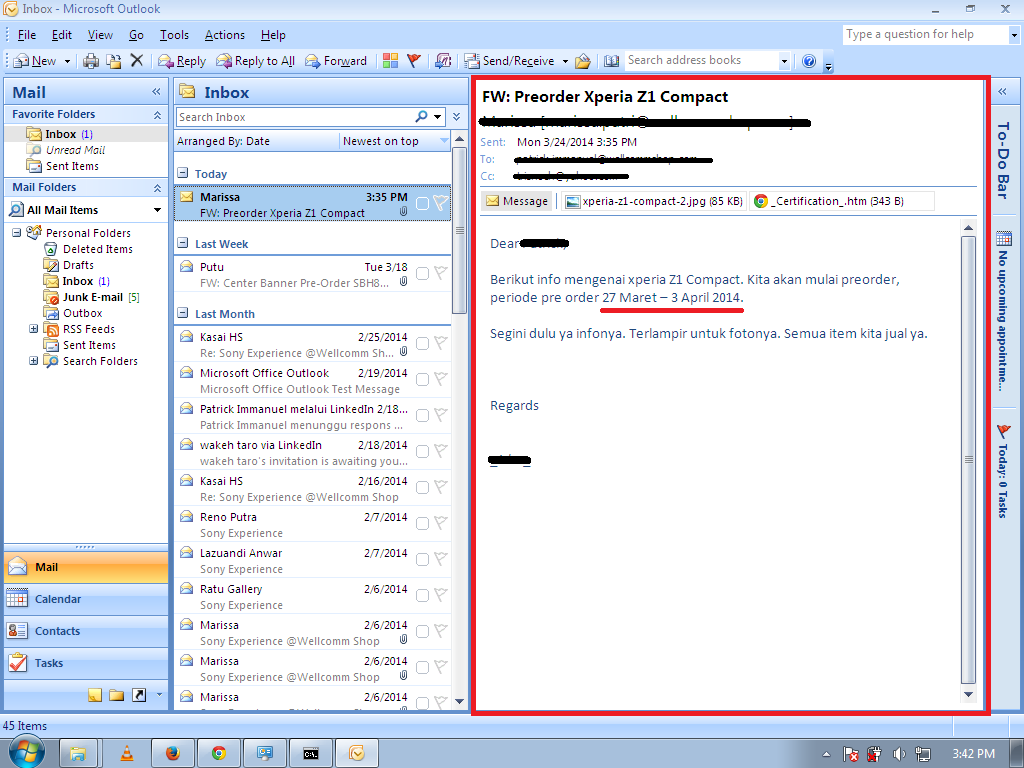The width and height of the screenshot is (1024, 768).
Task: Flag the Kasai HS 2/25/2014 message
Action: pyautogui.click(x=441, y=344)
